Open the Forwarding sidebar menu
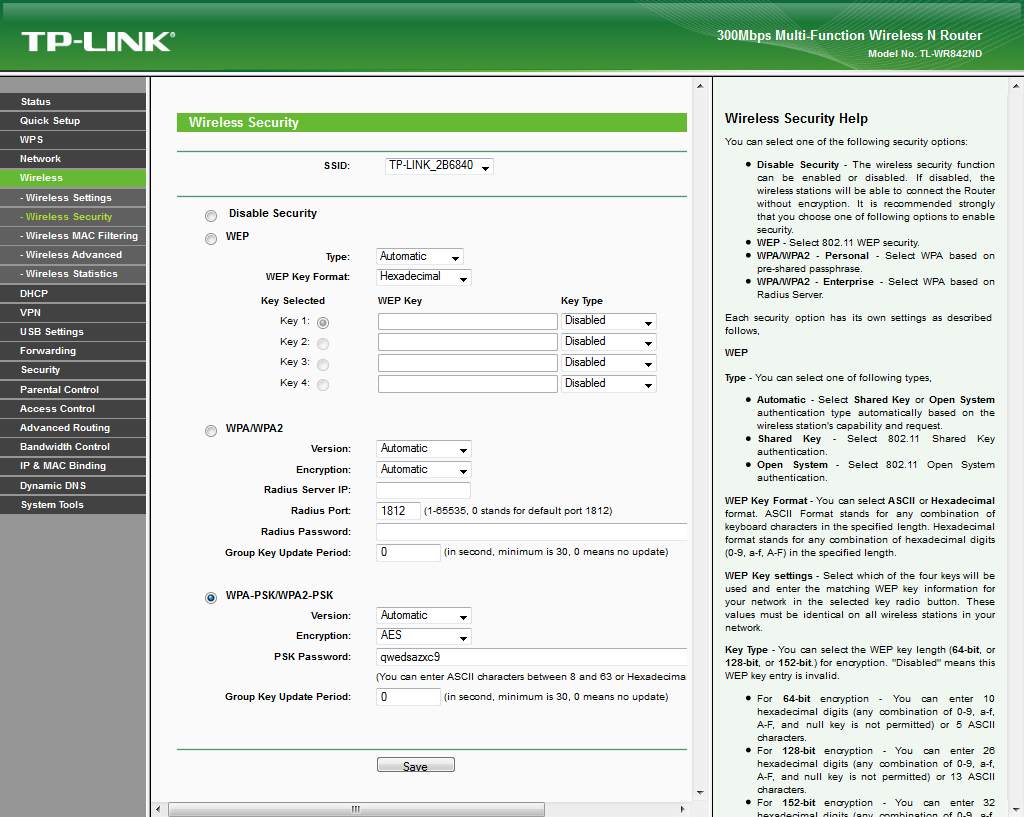 [x=73, y=351]
